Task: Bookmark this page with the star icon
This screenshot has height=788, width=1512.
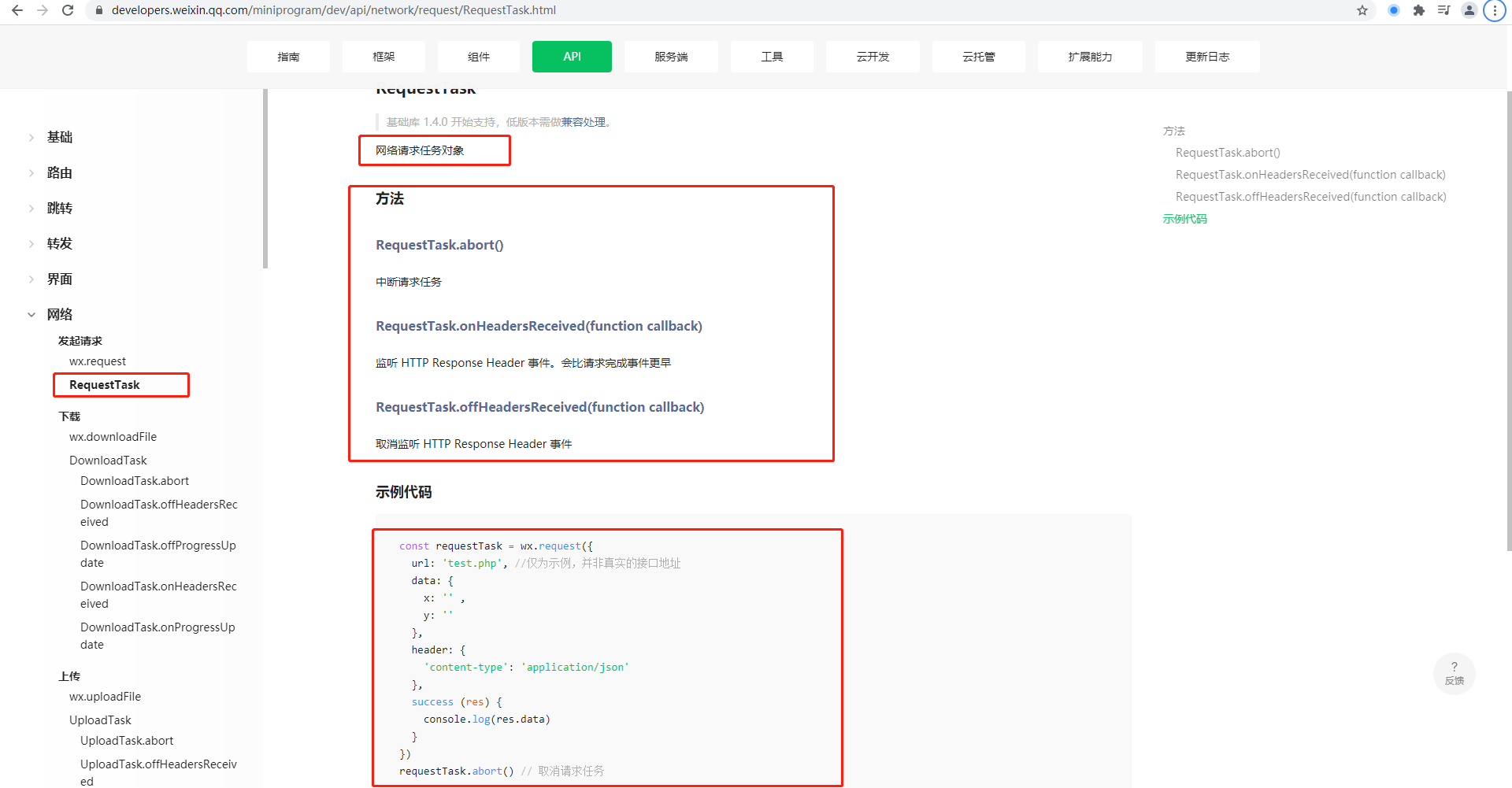Action: (x=1362, y=10)
